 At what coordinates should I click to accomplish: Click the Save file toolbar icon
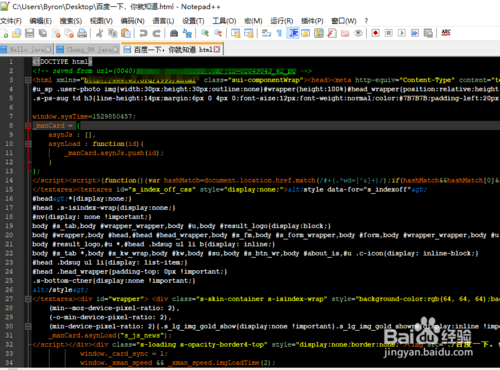tap(30, 33)
